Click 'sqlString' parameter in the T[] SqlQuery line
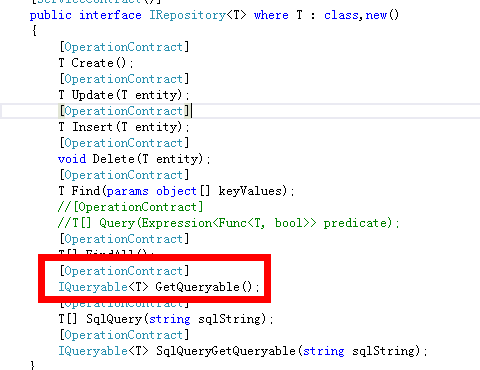Screen dimensions: 480x370 (230, 319)
